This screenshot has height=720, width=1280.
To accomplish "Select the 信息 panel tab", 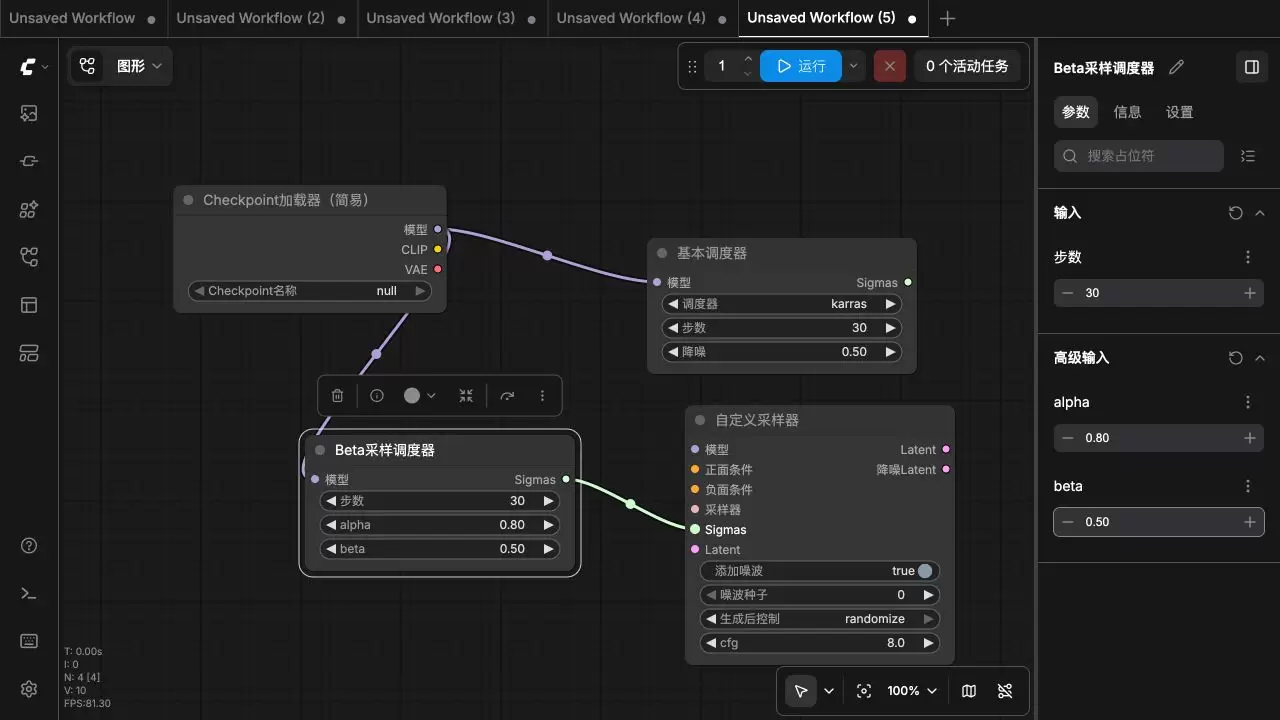I will [x=1127, y=112].
